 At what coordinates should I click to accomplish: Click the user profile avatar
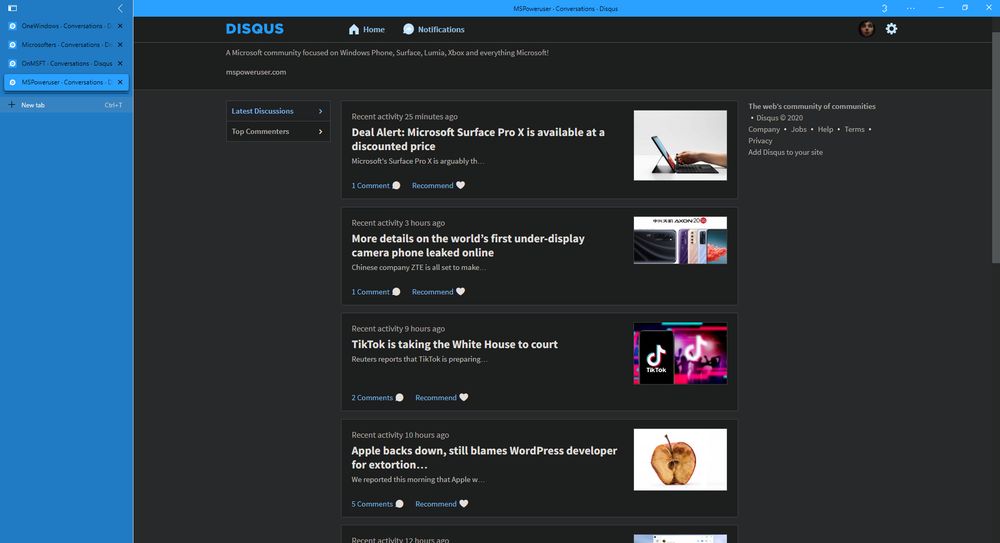coord(867,29)
